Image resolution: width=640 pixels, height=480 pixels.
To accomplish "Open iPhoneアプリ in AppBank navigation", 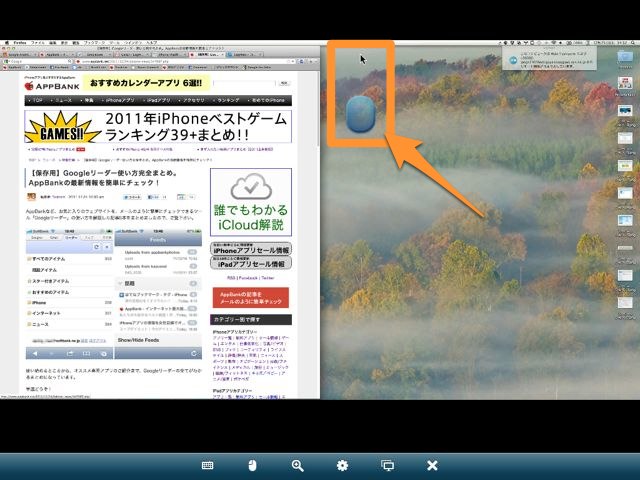I will pyautogui.click(x=119, y=100).
